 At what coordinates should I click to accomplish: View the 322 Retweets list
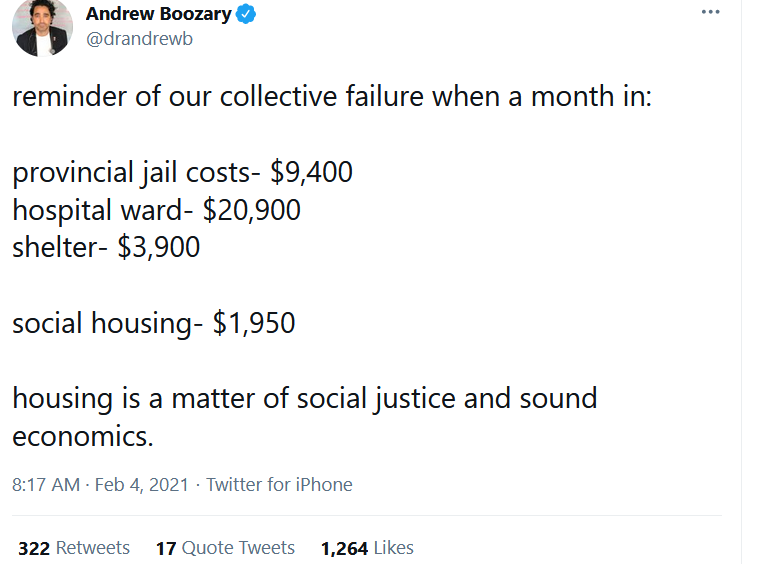tap(74, 548)
